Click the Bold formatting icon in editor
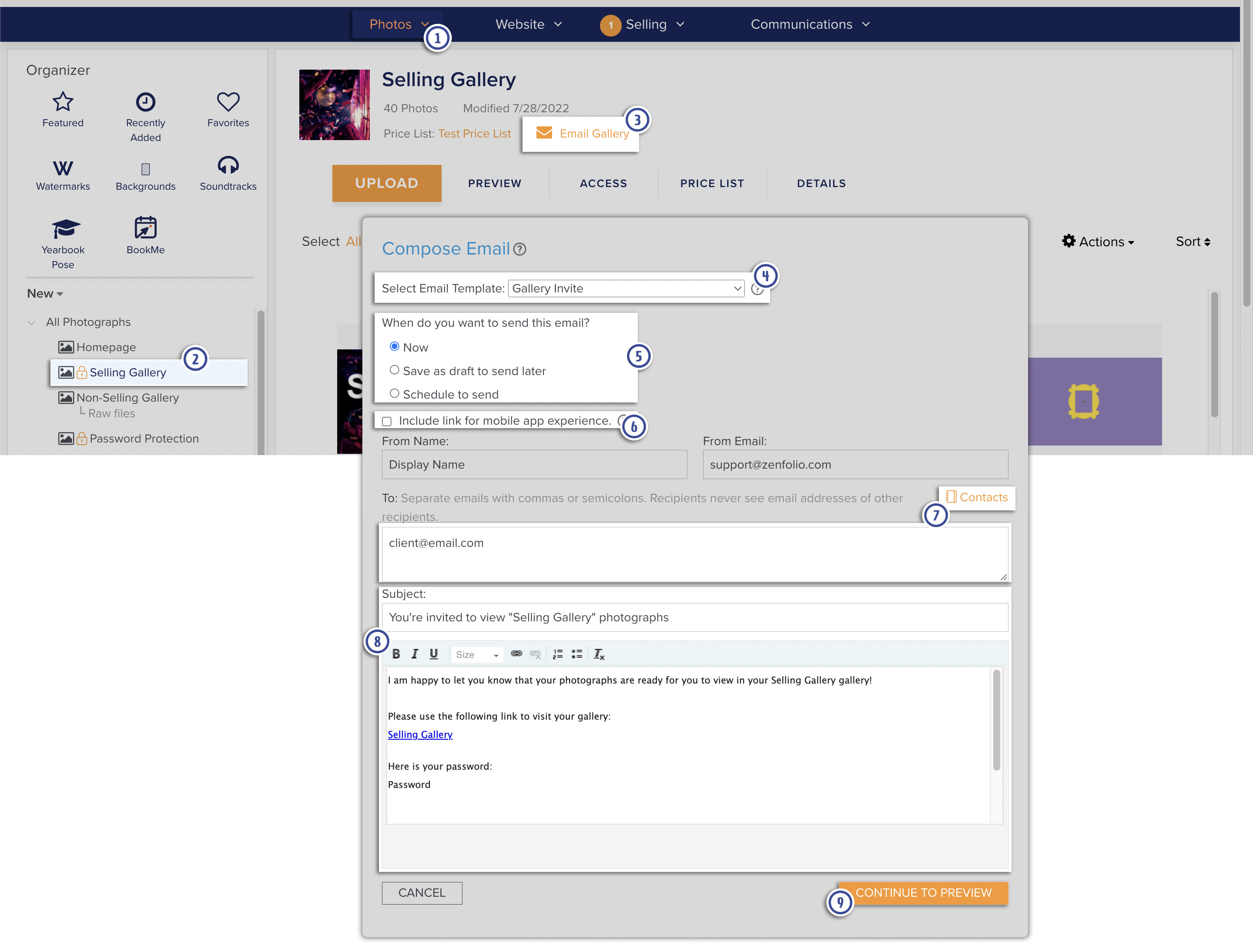 [x=396, y=654]
